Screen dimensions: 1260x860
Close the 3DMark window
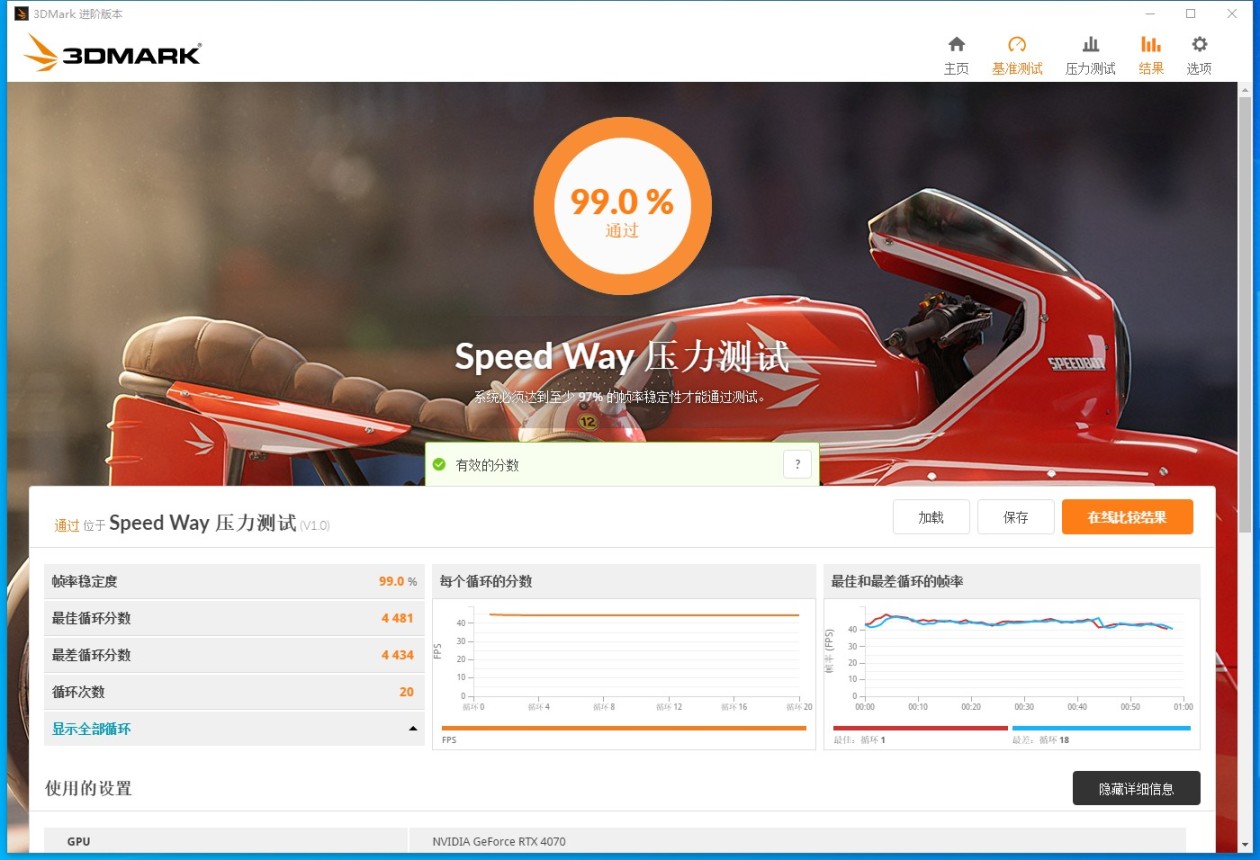[1232, 14]
